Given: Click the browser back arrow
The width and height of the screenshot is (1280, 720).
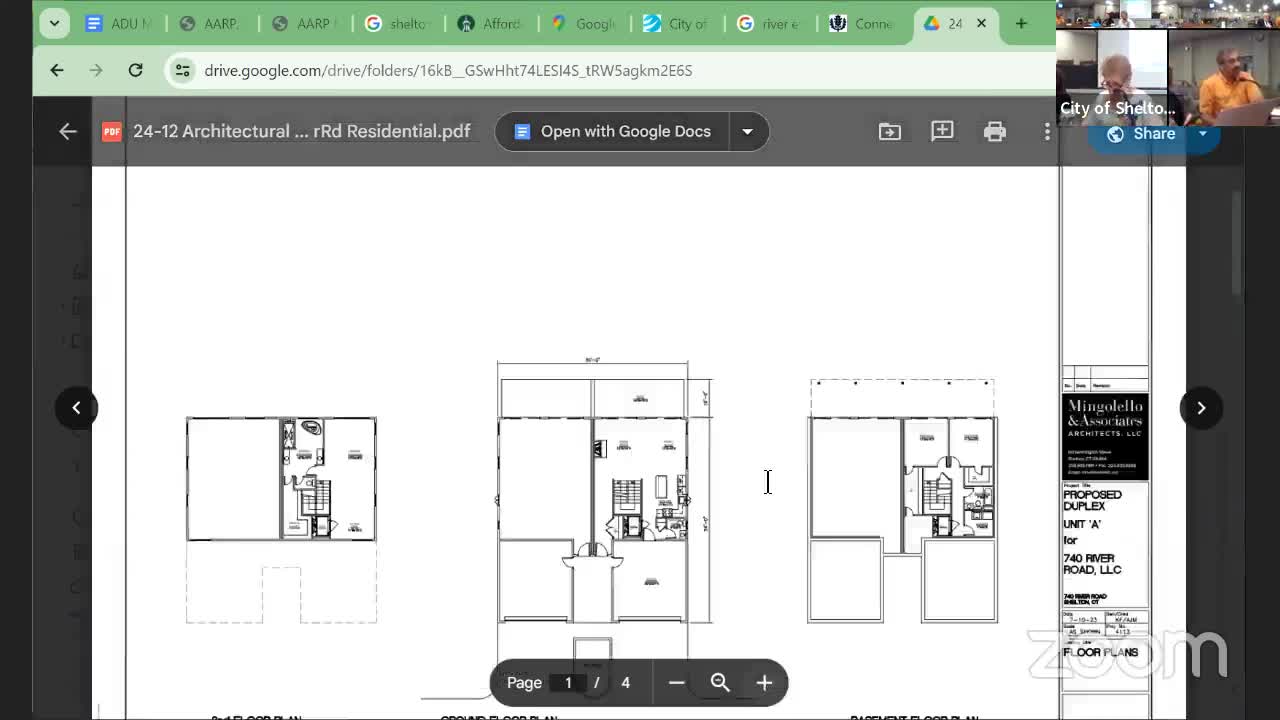Looking at the screenshot, I should pos(57,70).
